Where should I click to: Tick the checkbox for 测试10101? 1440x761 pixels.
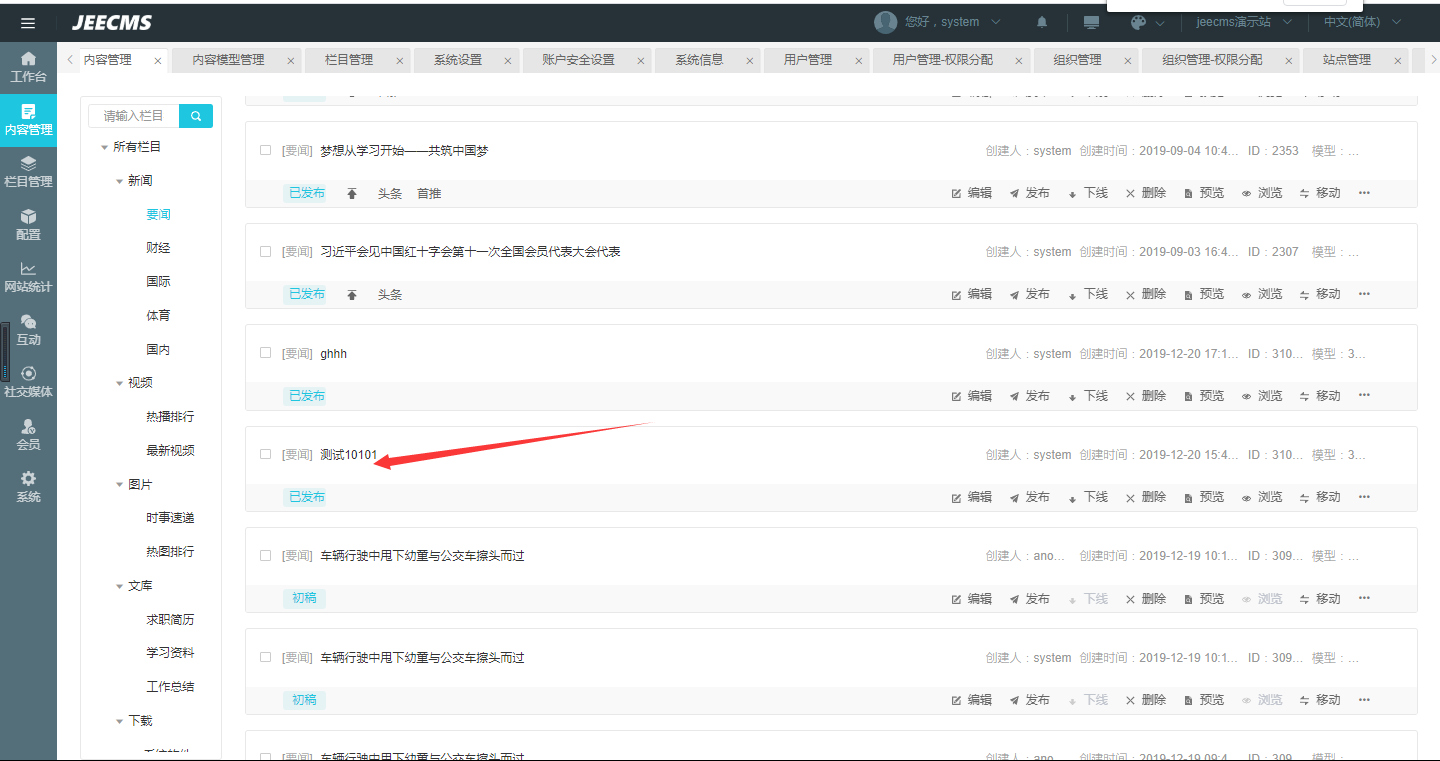pos(265,455)
